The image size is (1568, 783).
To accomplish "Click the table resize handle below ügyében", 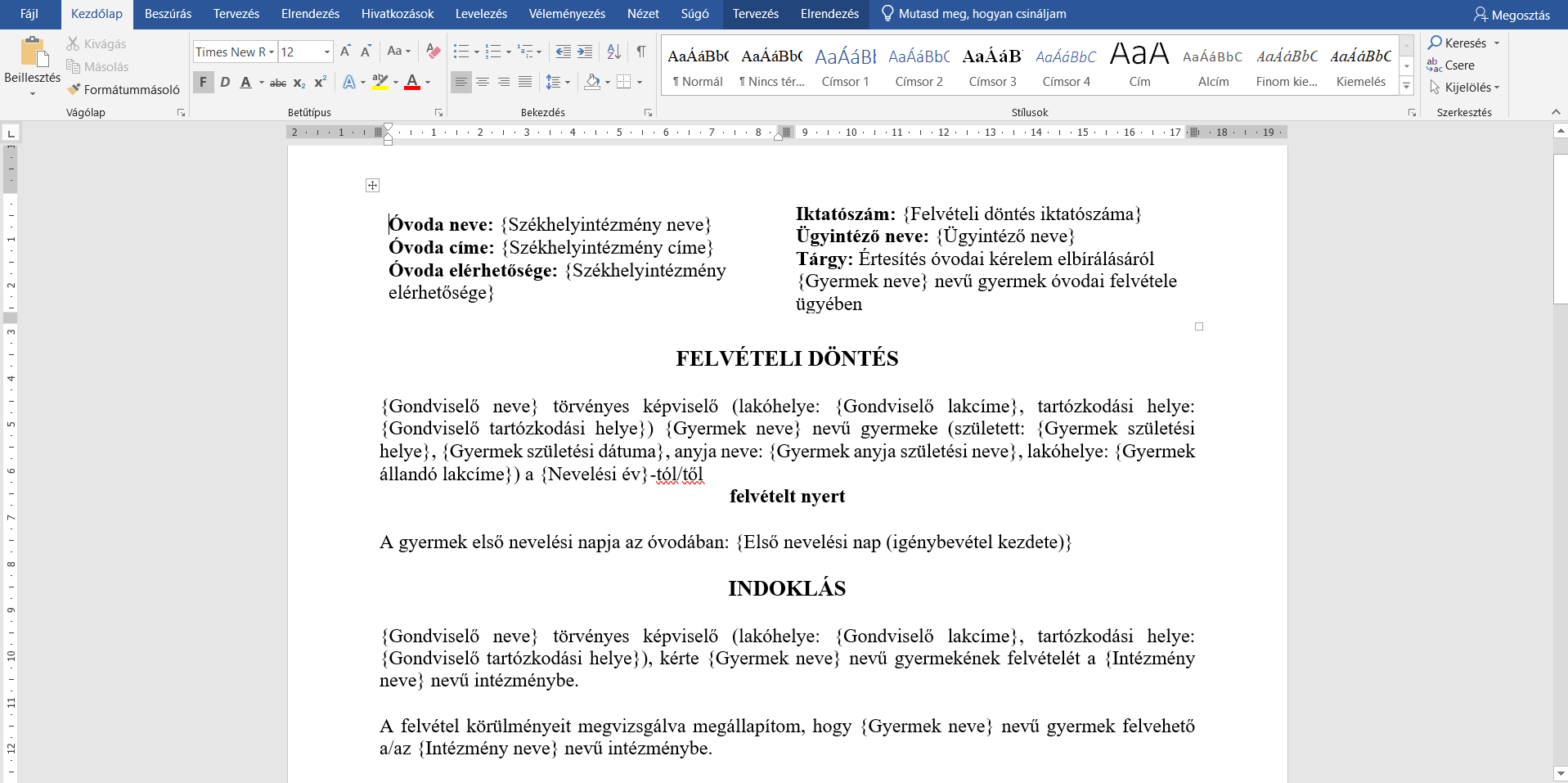I will pyautogui.click(x=1199, y=326).
